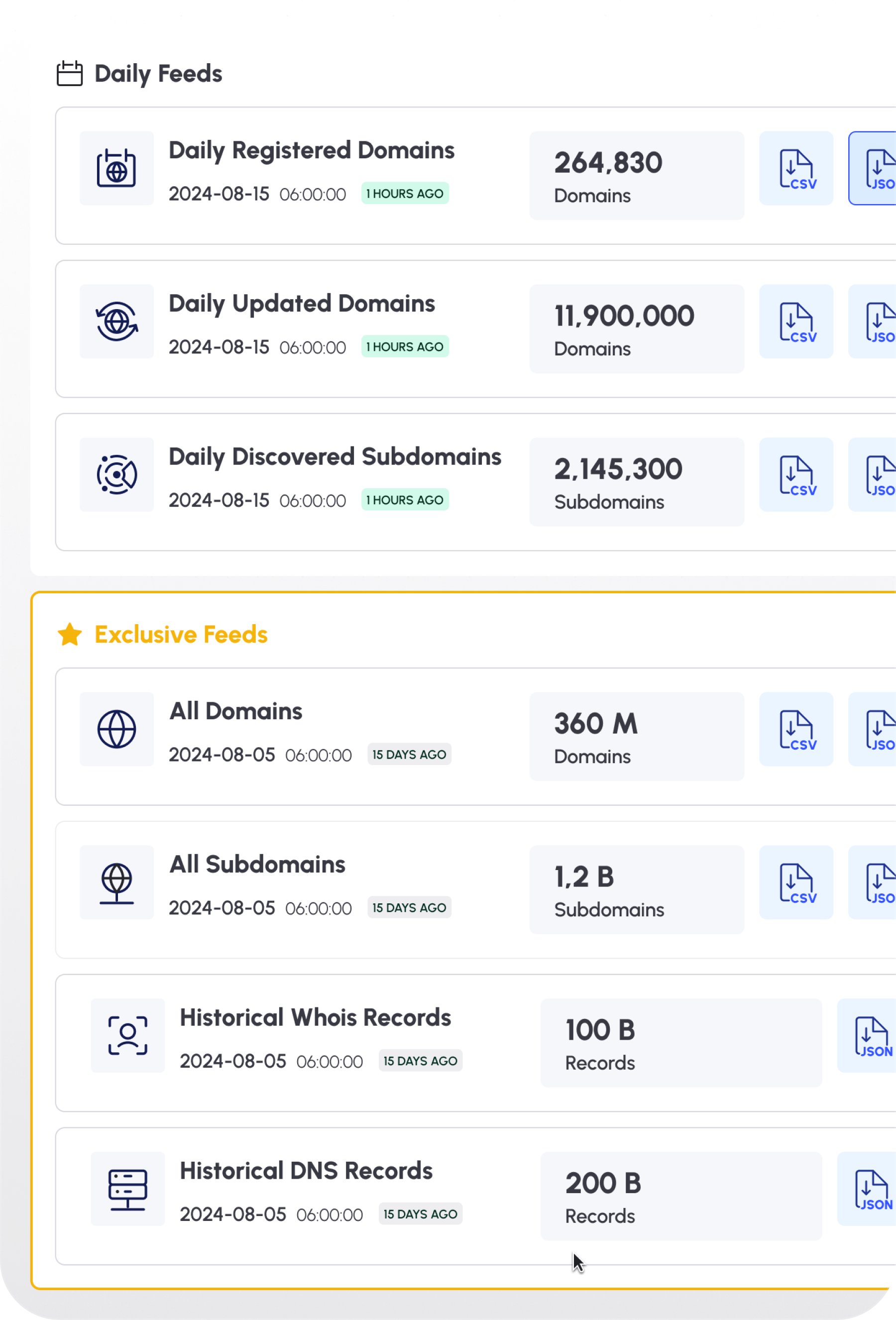This screenshot has height=1320, width=896.
Task: Open the All Subdomains feed title
Action: pos(257,865)
